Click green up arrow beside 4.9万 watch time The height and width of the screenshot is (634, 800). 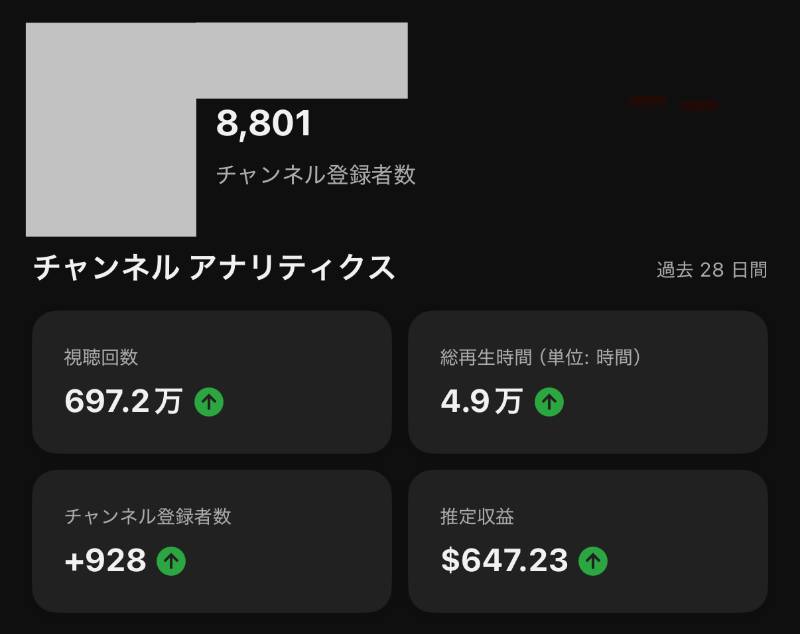[549, 402]
